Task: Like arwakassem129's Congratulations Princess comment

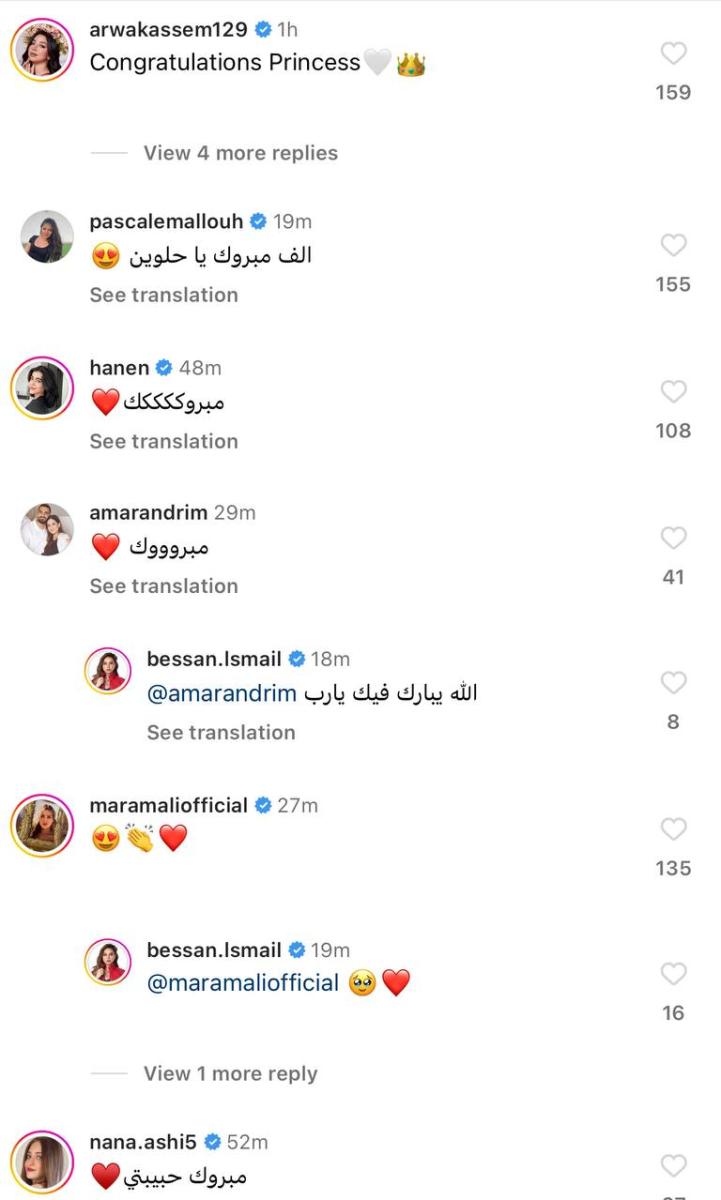Action: 675,53
